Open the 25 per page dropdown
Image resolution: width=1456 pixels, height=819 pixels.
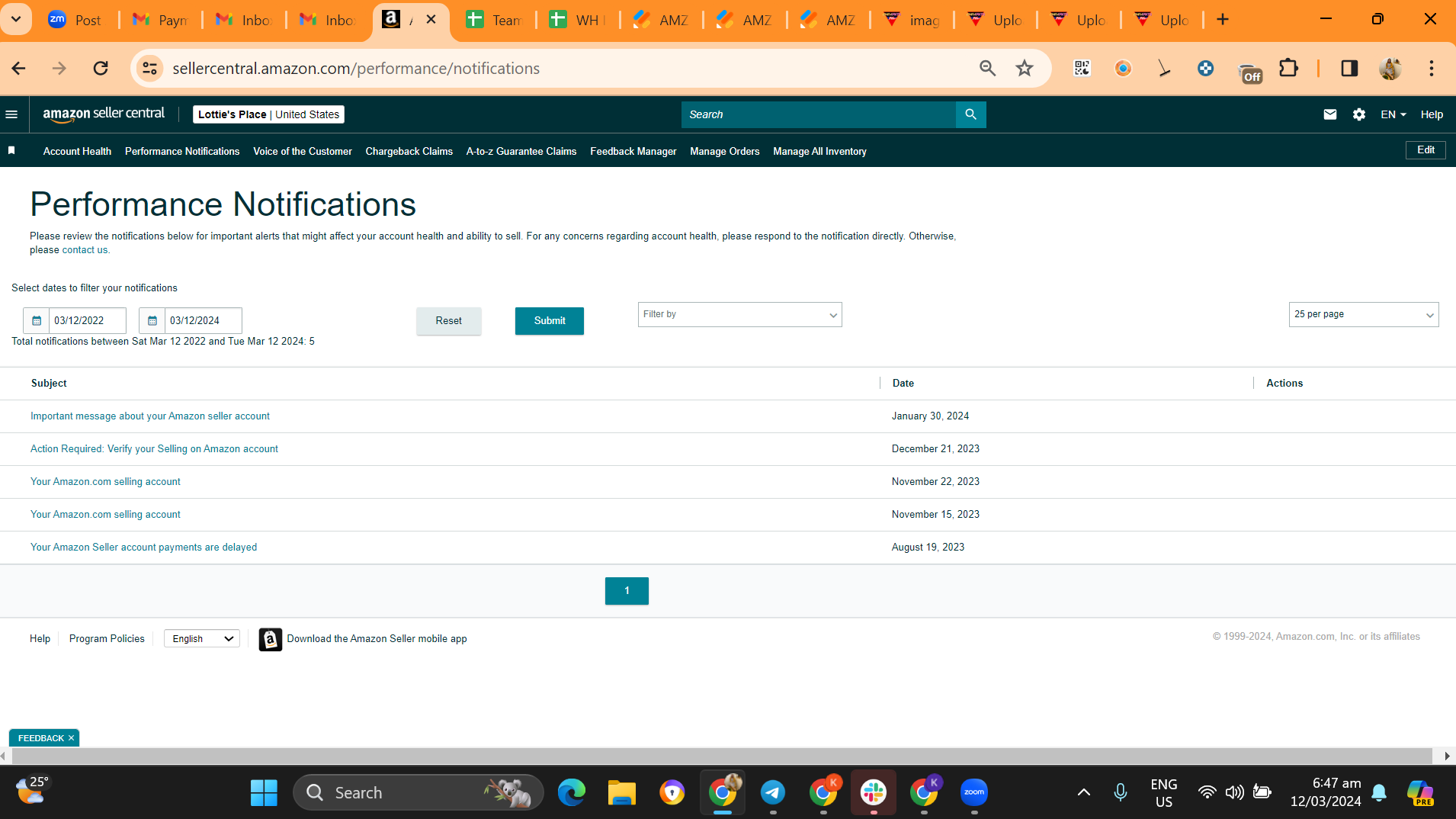1363,315
